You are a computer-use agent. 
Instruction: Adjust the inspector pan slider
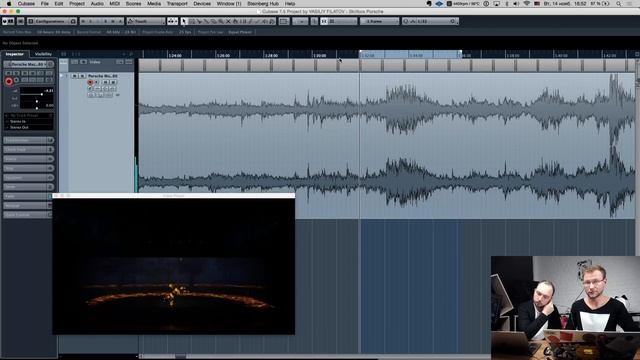(37, 101)
